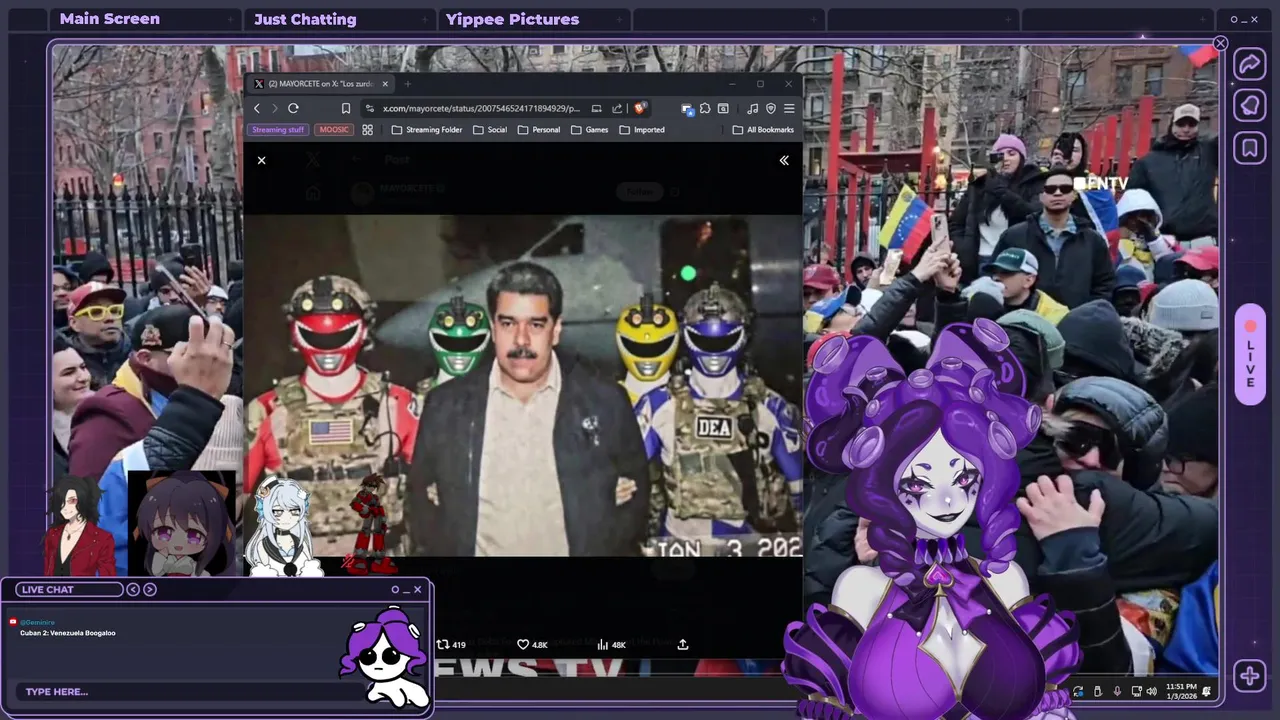
Task: Expand the All Bookmarks folder
Action: tap(763, 130)
